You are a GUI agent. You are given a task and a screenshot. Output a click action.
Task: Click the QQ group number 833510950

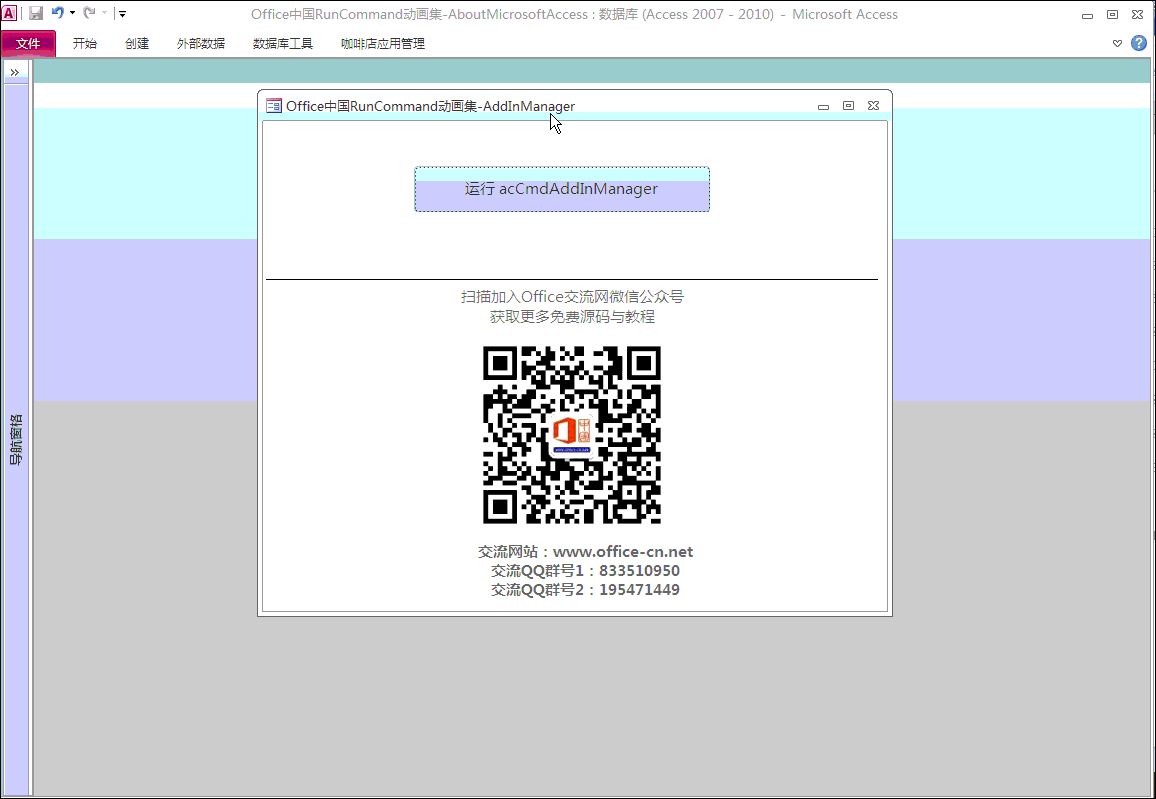(x=639, y=571)
